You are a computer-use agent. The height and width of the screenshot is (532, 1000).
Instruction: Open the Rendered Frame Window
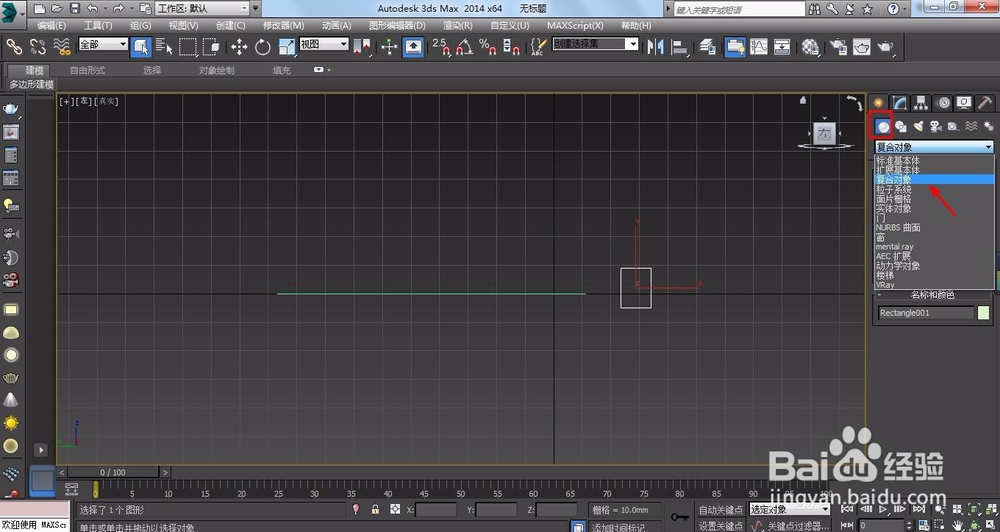tap(862, 47)
